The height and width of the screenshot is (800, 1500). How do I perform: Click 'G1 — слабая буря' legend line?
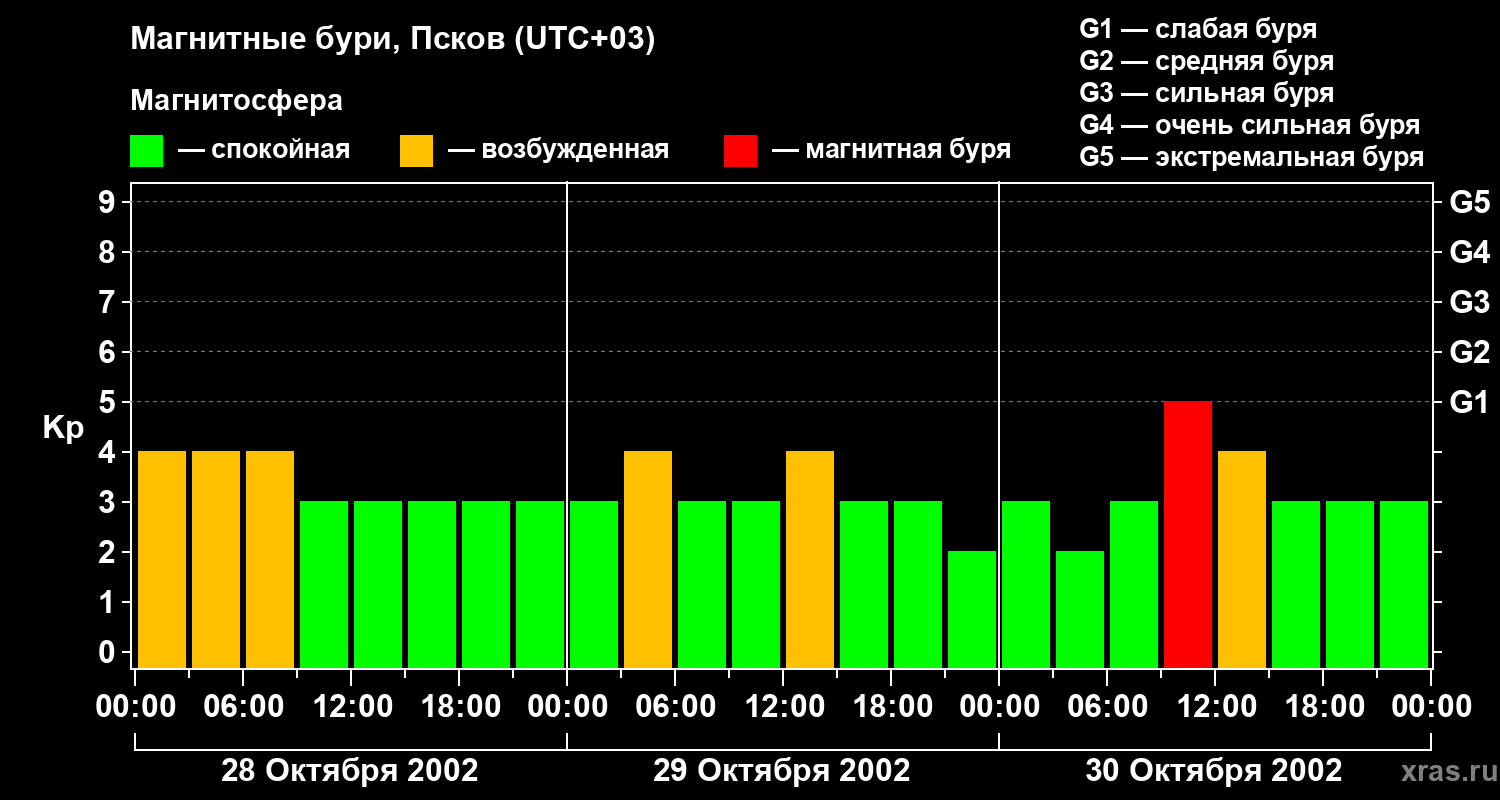pos(1198,29)
